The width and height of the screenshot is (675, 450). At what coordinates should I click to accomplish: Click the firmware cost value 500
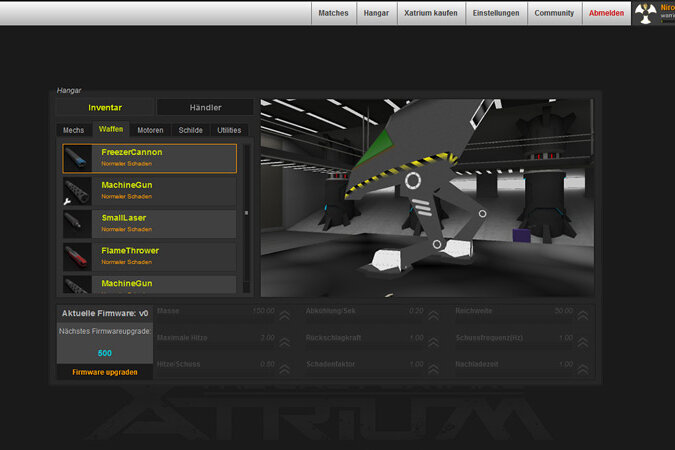(x=105, y=353)
